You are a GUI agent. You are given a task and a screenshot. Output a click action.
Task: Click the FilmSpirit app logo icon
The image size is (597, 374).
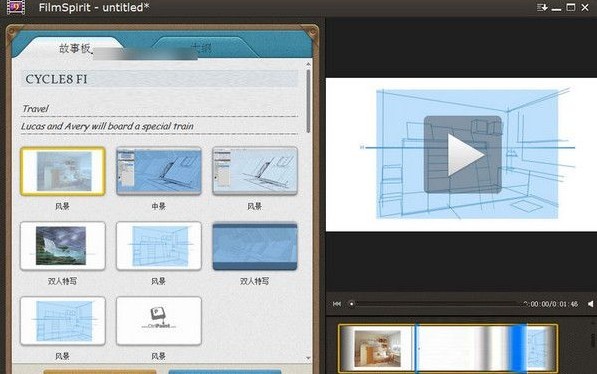(16, 7)
